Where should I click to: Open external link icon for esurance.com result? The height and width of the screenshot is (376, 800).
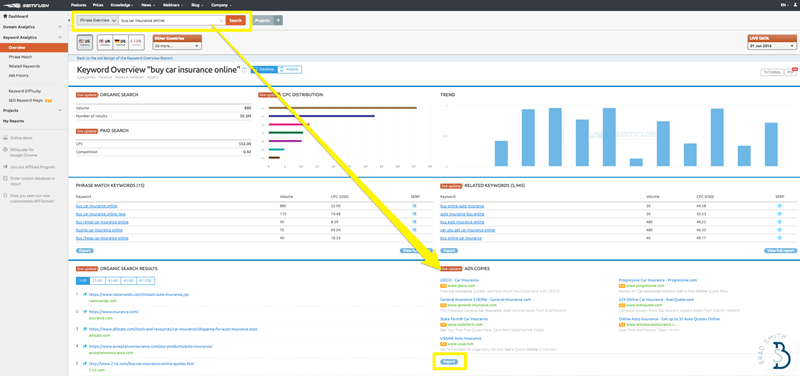click(85, 312)
